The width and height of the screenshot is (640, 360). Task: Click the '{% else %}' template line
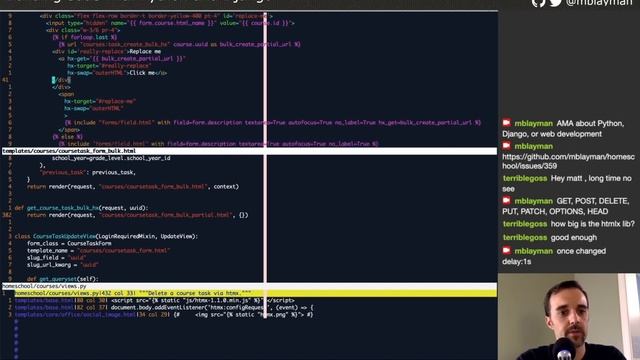[x=67, y=137]
